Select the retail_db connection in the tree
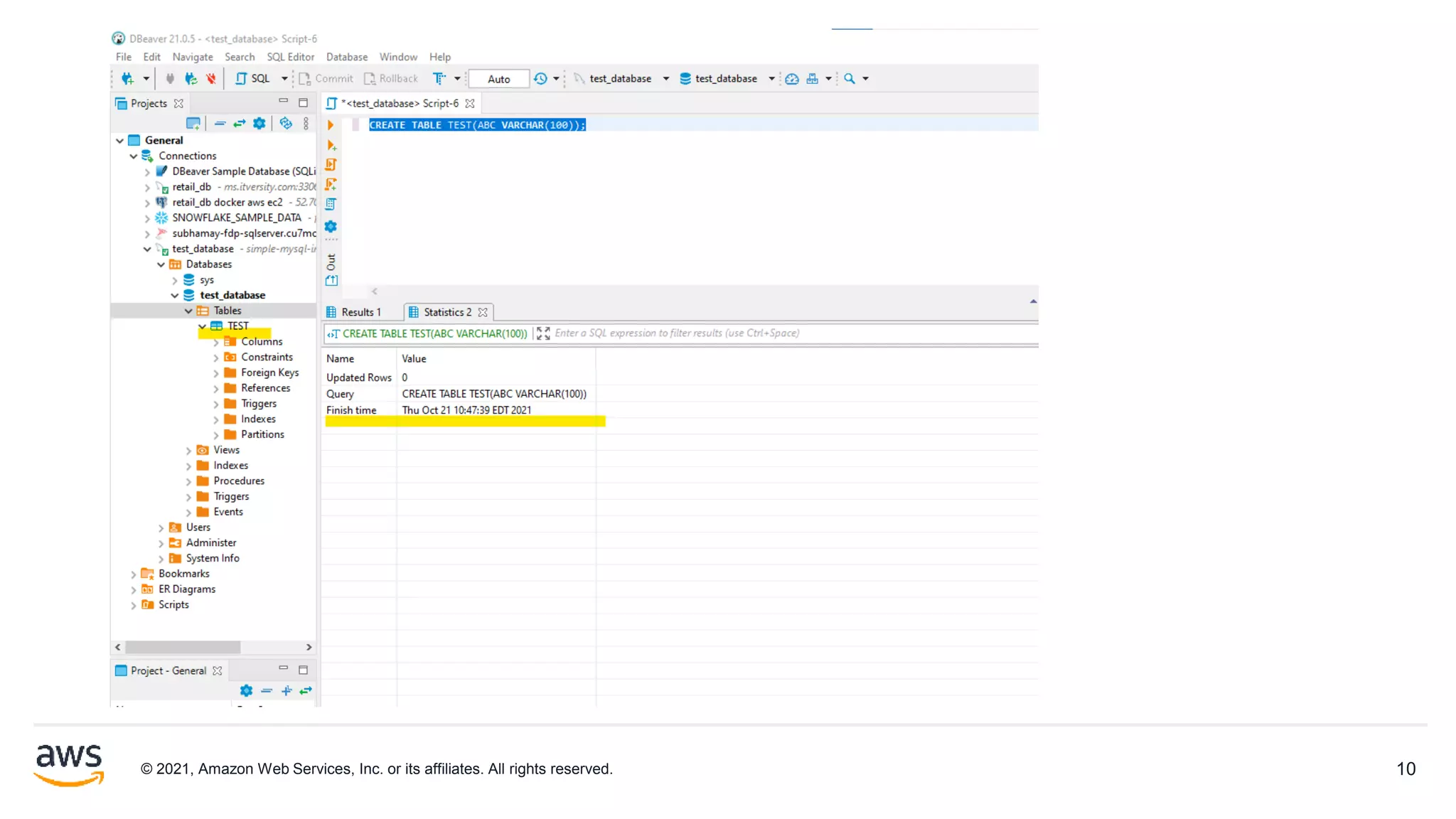This screenshot has height=819, width=1456. pyautogui.click(x=191, y=187)
